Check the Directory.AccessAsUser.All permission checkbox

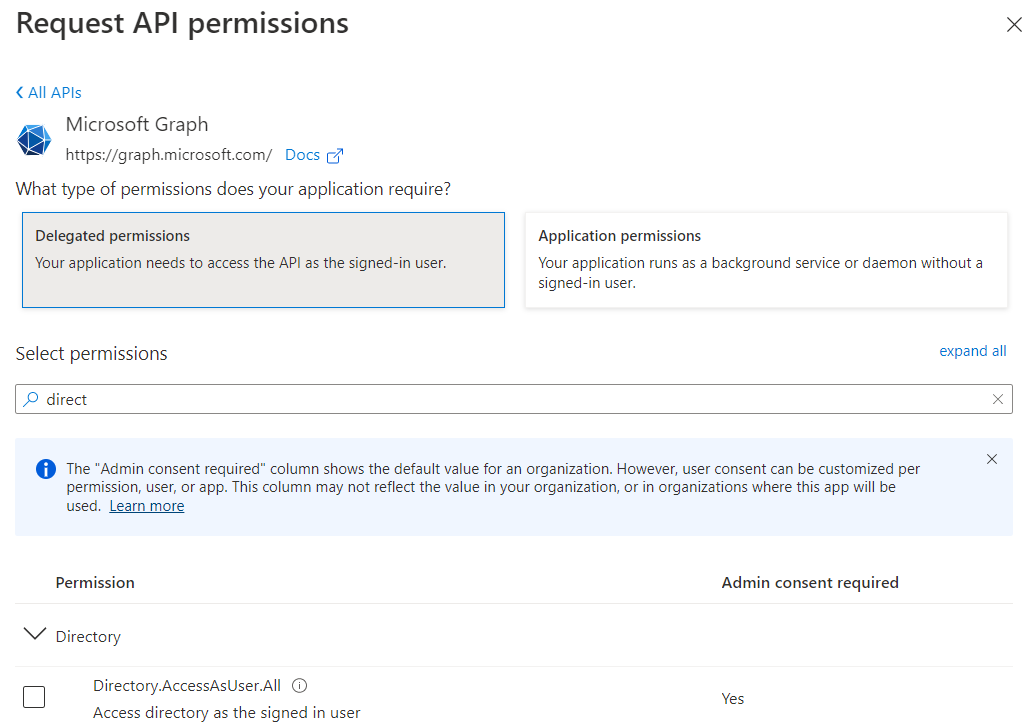[x=33, y=697]
